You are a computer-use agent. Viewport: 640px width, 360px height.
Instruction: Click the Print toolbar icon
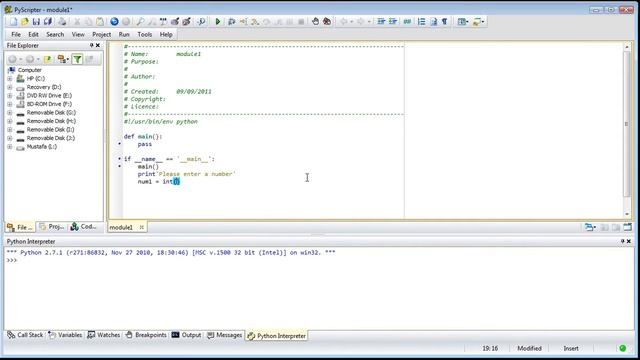(x=62, y=22)
